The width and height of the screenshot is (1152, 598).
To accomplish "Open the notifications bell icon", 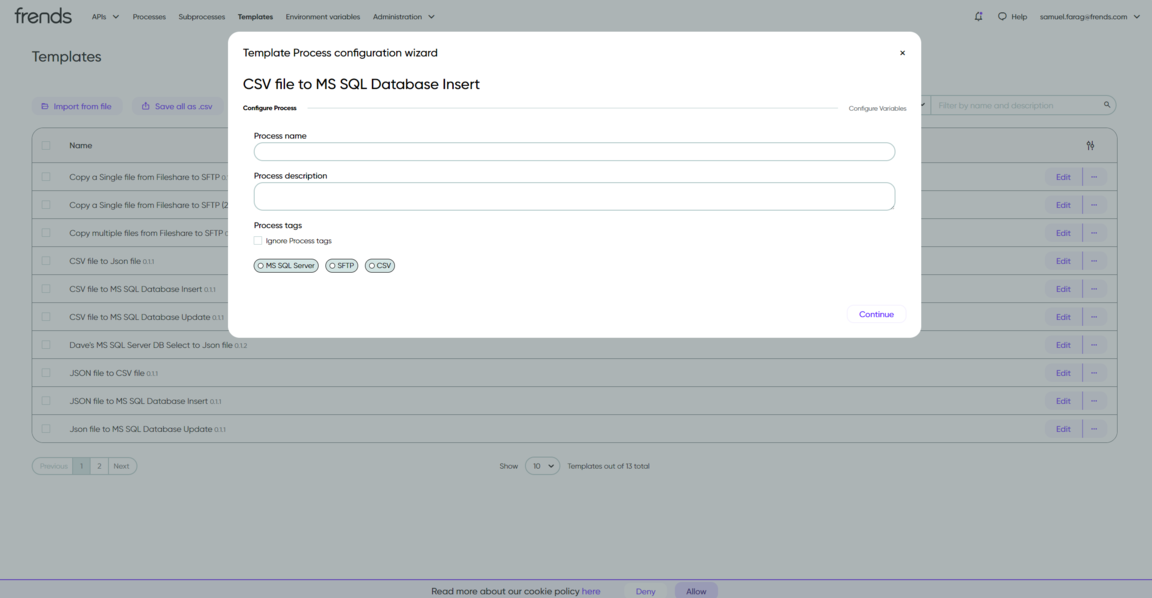I will [x=978, y=16].
